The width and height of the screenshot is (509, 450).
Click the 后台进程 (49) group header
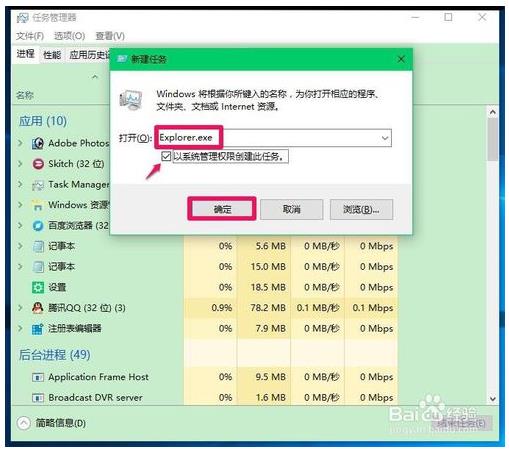[54, 355]
